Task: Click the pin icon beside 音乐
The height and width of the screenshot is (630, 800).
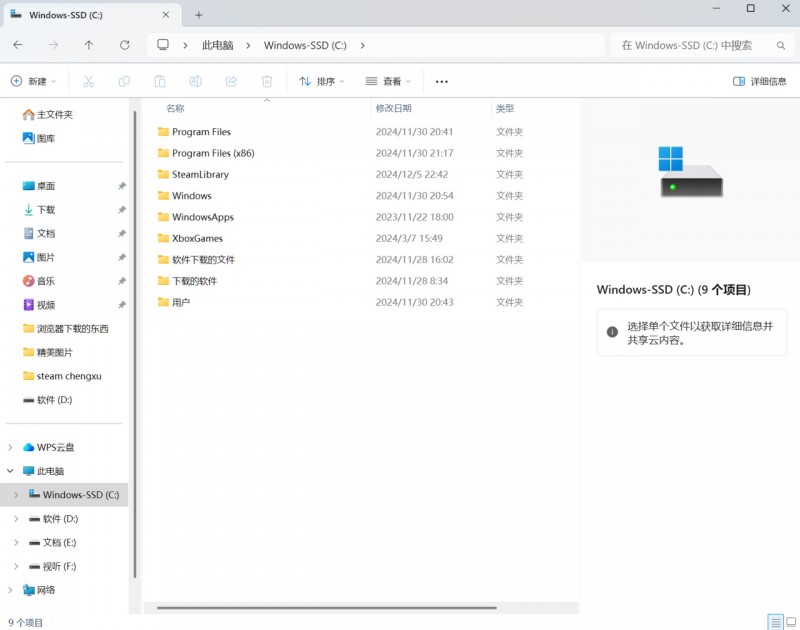Action: tap(122, 281)
